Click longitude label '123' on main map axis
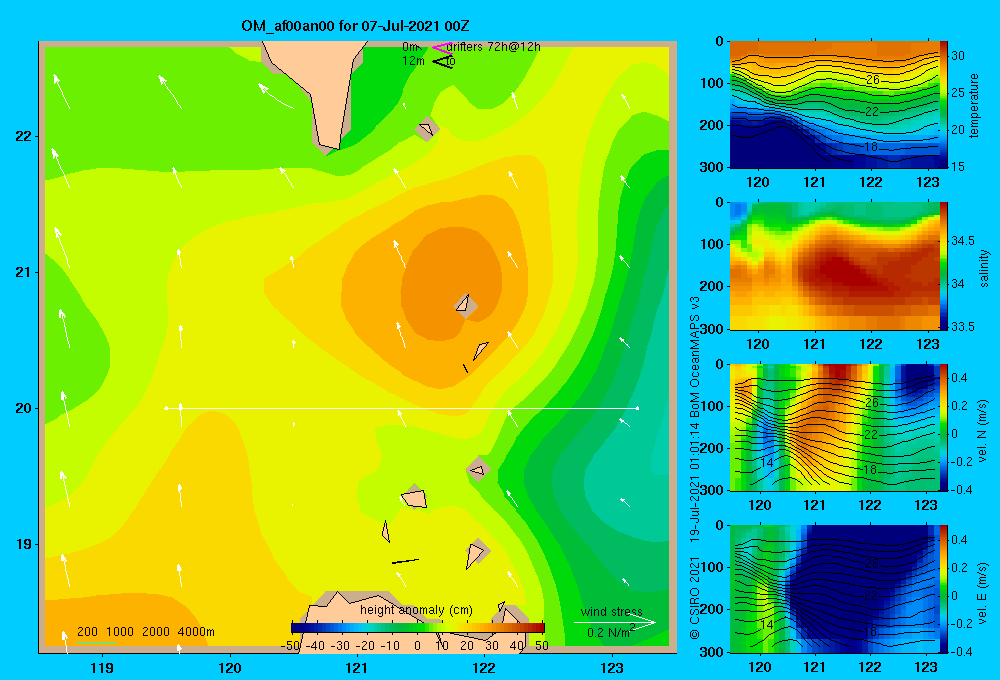Image resolution: width=1000 pixels, height=680 pixels. [612, 668]
